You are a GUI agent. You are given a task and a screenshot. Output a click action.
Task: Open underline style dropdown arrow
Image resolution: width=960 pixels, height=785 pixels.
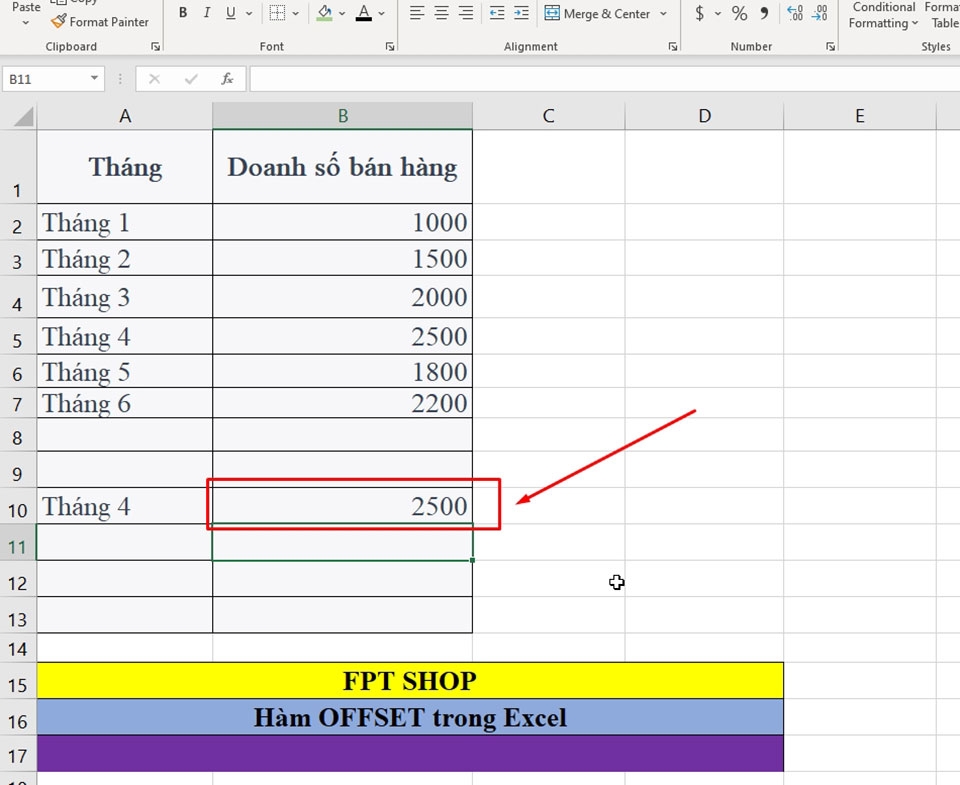coord(249,13)
